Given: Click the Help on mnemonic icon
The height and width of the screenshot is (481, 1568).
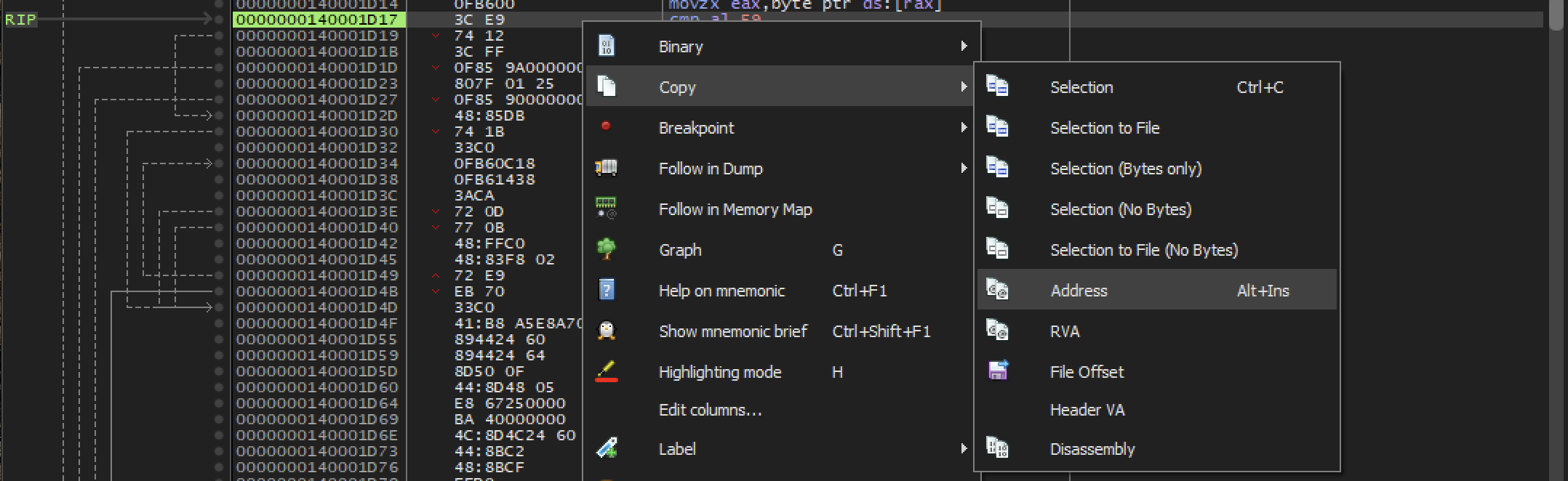Looking at the screenshot, I should click(x=606, y=290).
